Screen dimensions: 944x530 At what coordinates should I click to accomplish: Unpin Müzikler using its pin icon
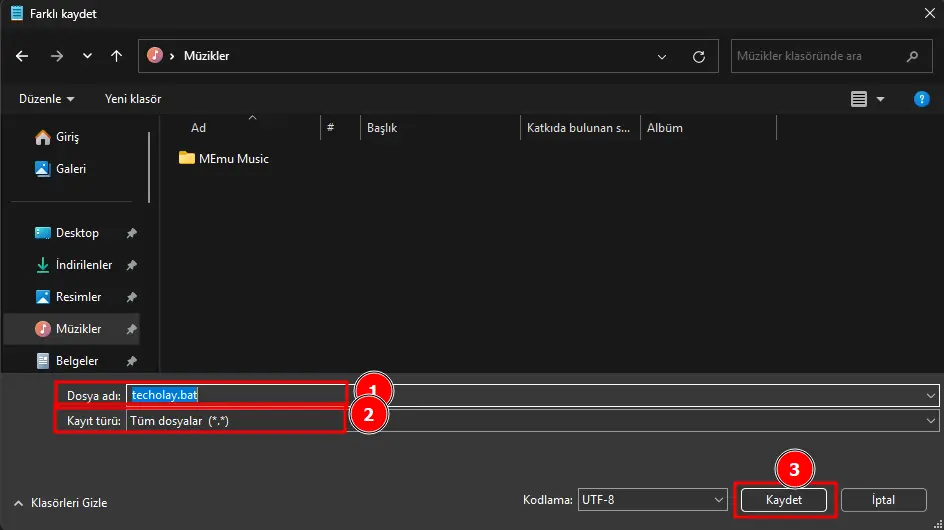[x=131, y=329]
